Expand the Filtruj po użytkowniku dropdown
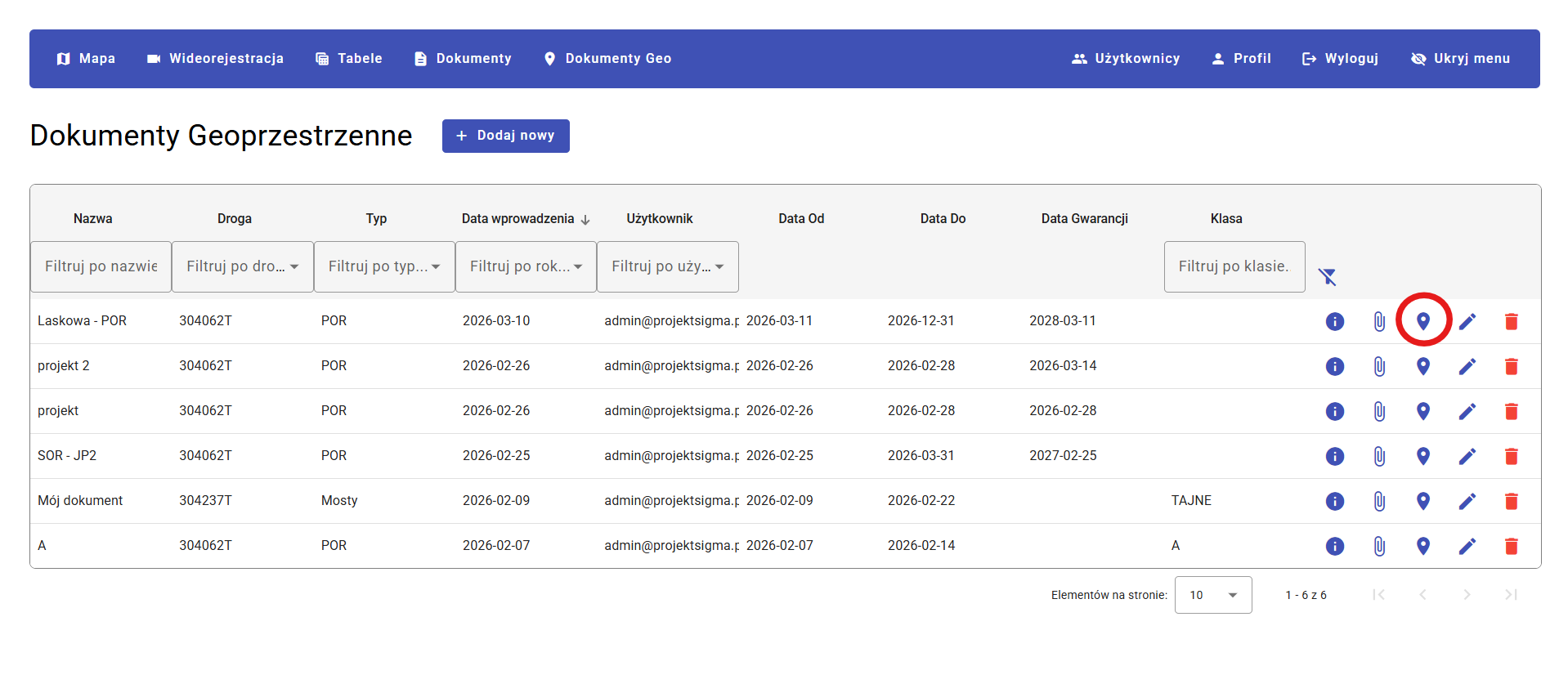Screen dimensions: 1568x684 (667, 266)
